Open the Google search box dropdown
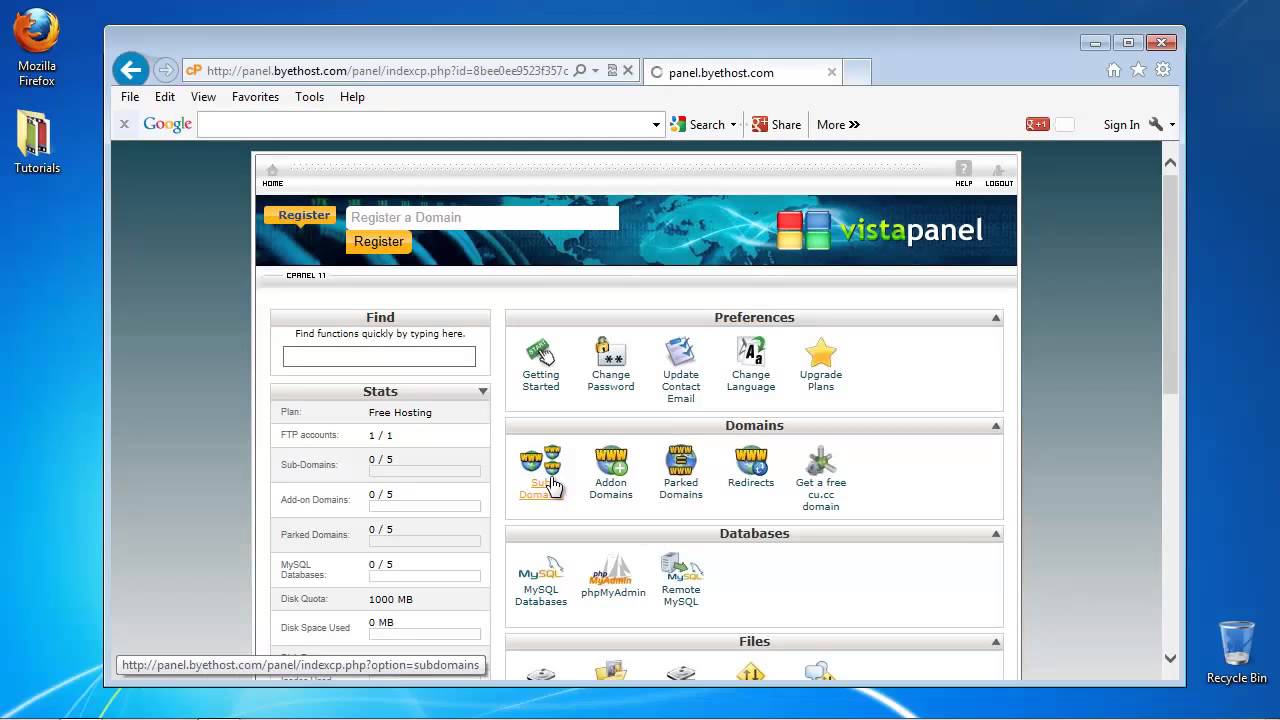 tap(656, 125)
